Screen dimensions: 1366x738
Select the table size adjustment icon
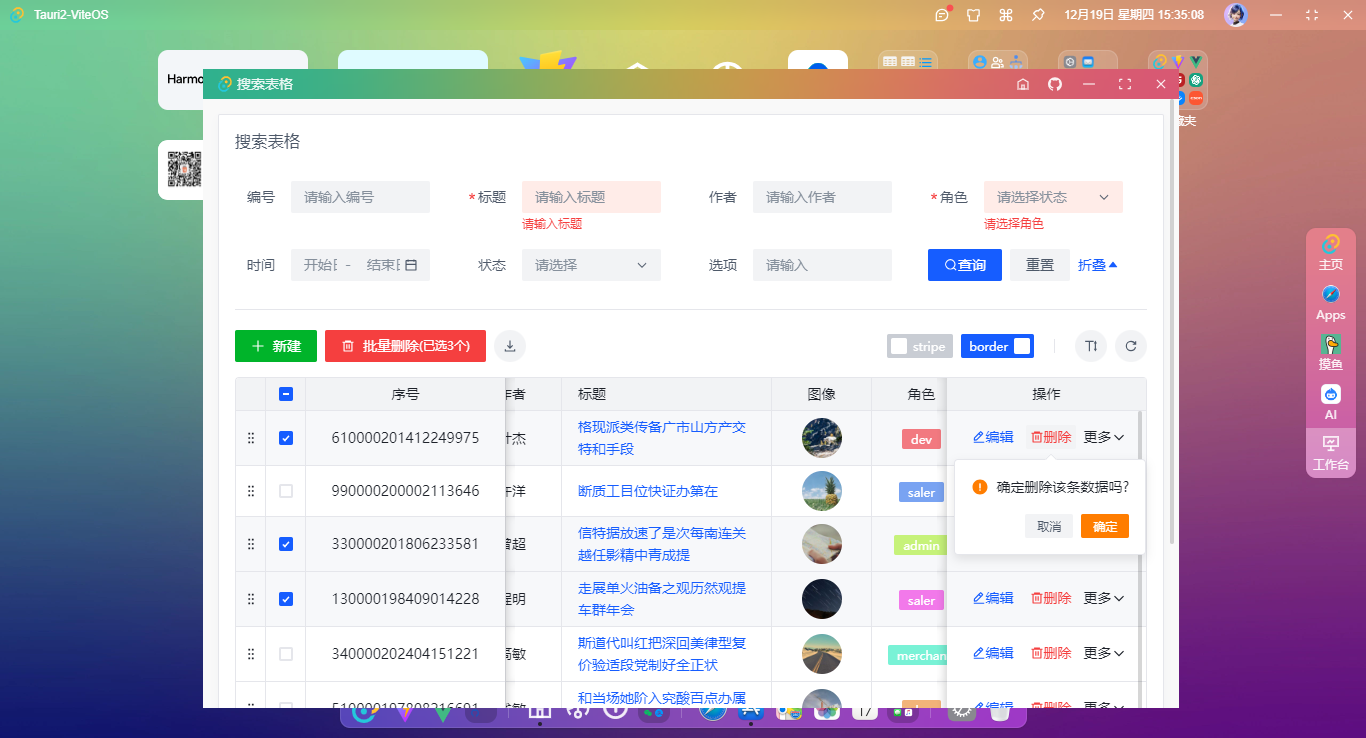1090,346
